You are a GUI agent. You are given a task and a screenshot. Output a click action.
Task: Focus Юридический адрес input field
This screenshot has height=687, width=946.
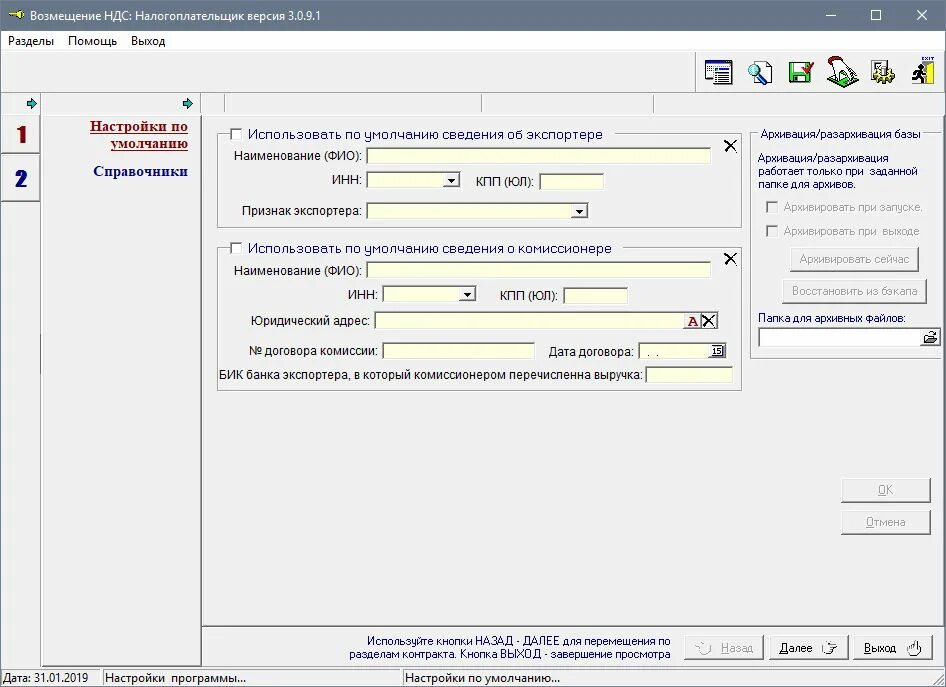[x=530, y=321]
